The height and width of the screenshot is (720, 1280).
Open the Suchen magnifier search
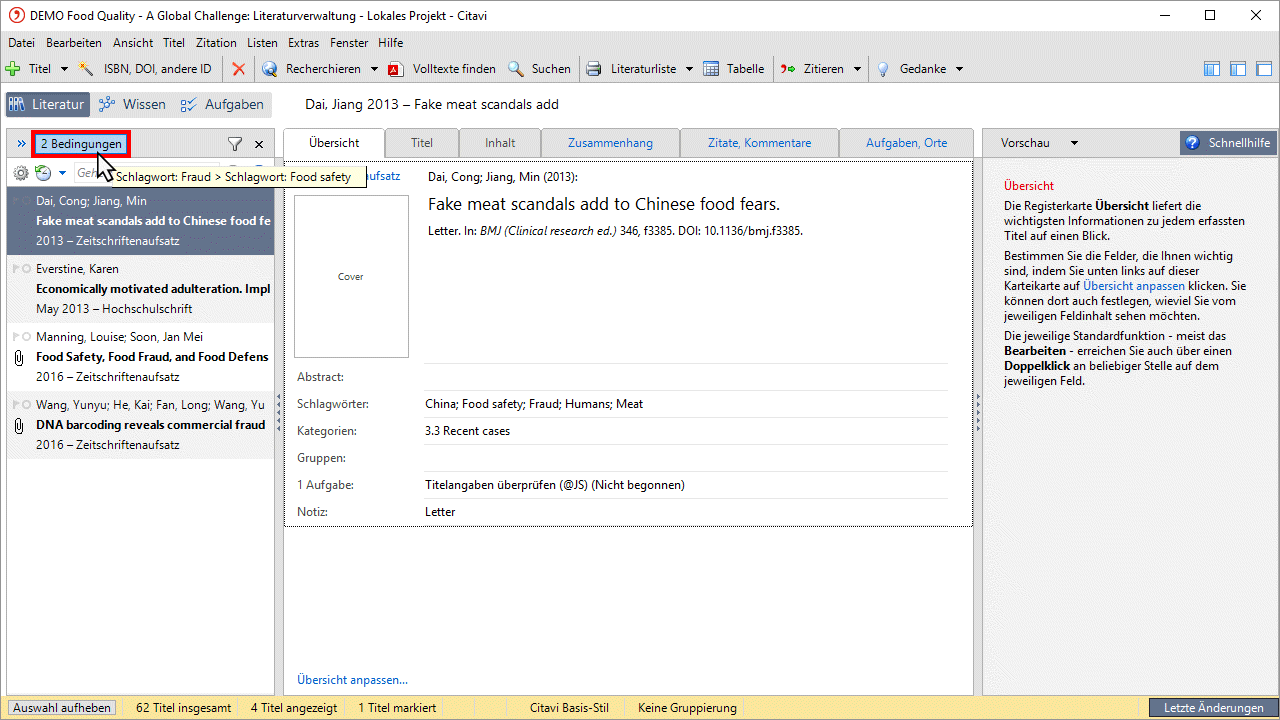pyautogui.click(x=539, y=69)
